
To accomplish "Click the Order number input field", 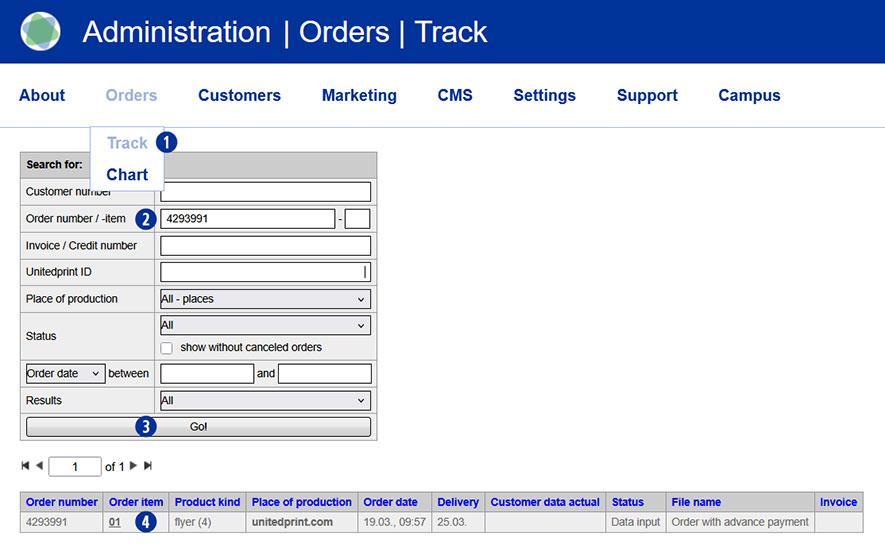I will click(247, 219).
